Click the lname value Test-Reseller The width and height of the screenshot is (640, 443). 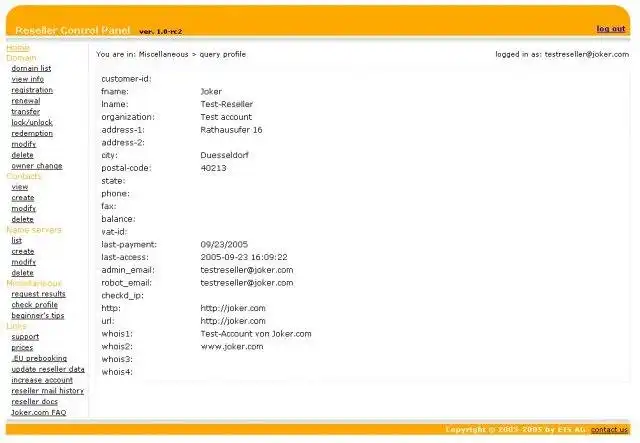click(227, 104)
